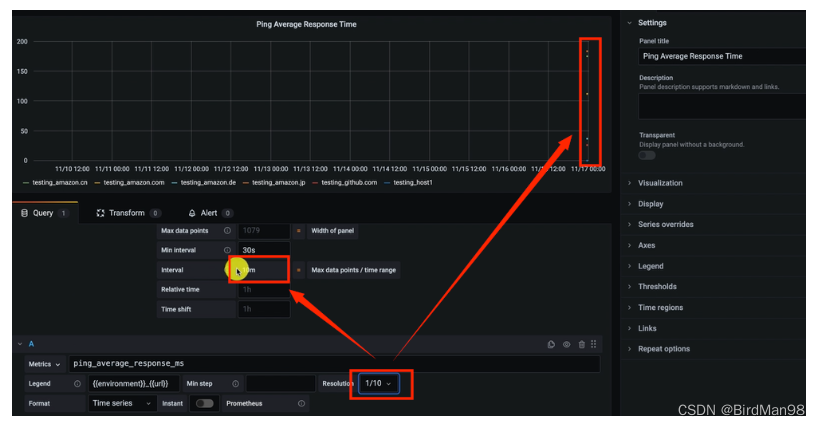The height and width of the screenshot is (426, 821).
Task: Click testing_amazon.de legend color swatch
Action: [174, 183]
